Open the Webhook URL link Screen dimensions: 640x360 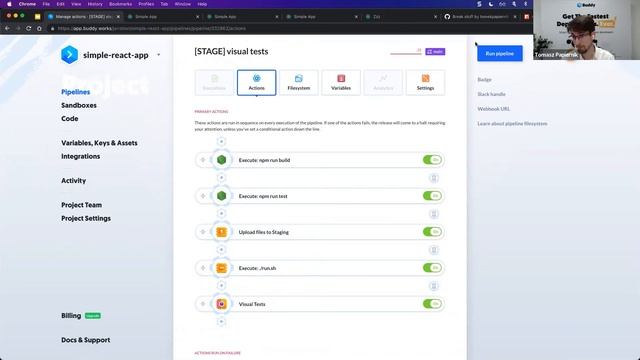(x=493, y=109)
